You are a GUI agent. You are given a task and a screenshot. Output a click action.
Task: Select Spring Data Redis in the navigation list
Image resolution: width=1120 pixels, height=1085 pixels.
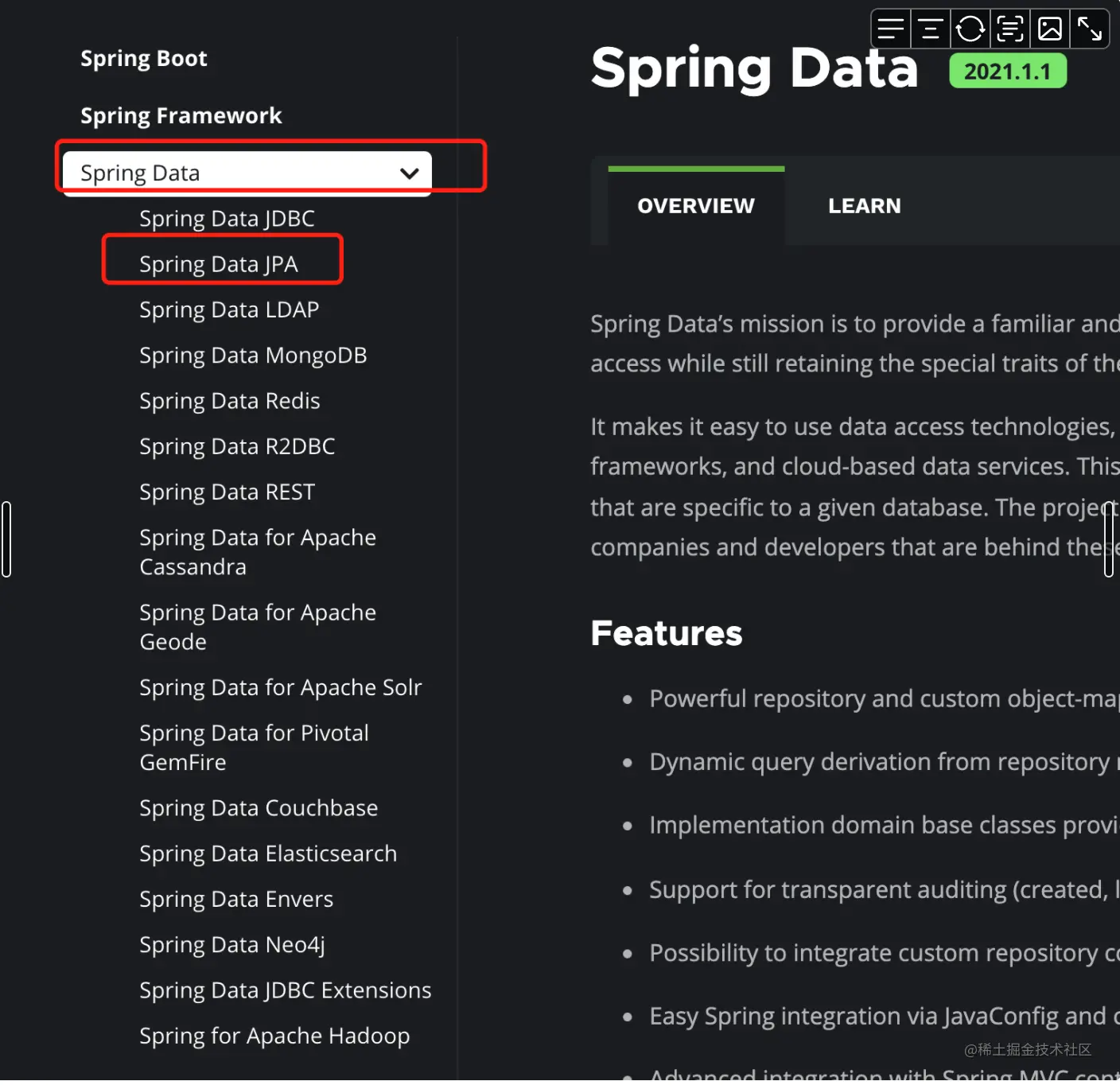(229, 400)
